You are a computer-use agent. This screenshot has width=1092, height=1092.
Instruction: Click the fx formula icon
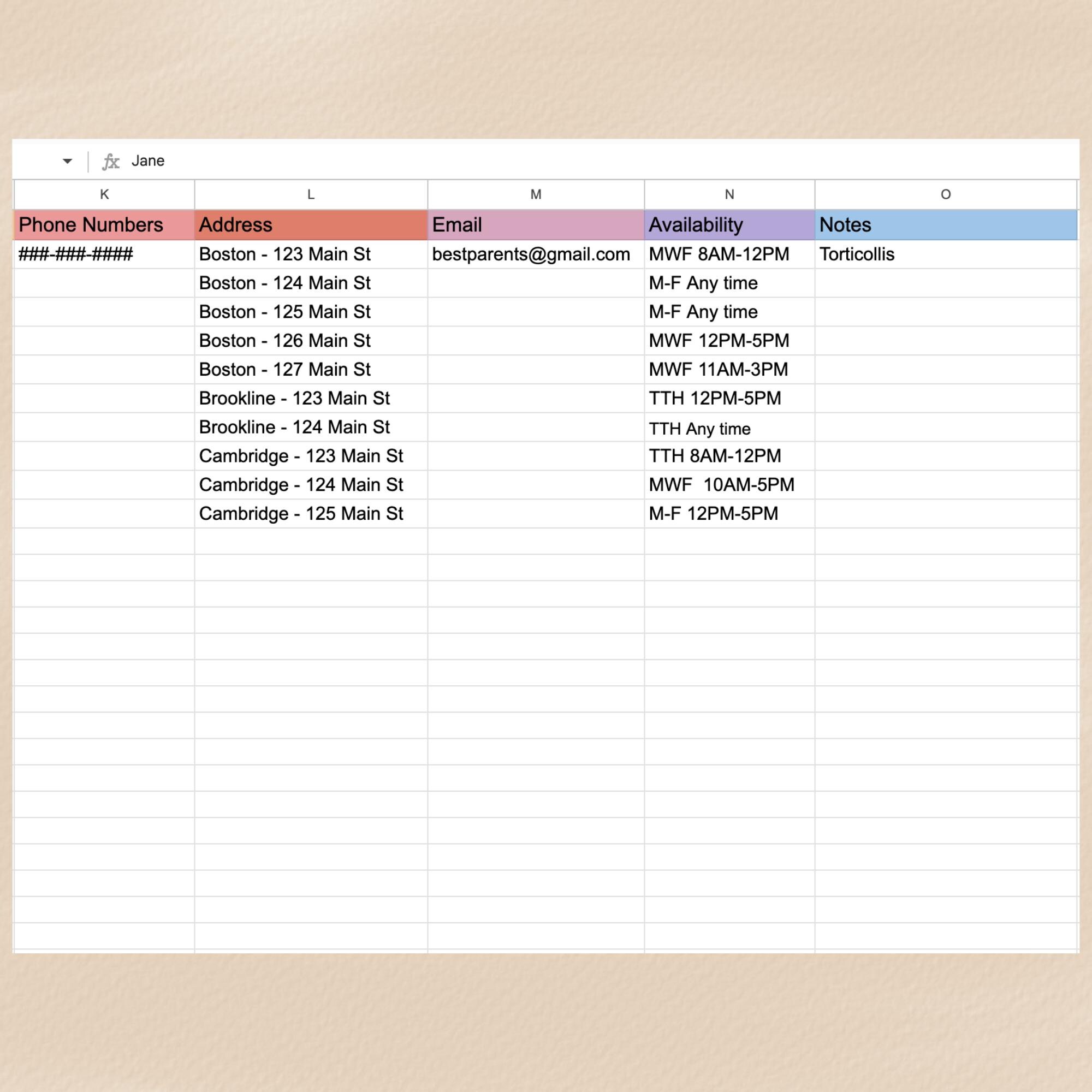click(x=112, y=161)
